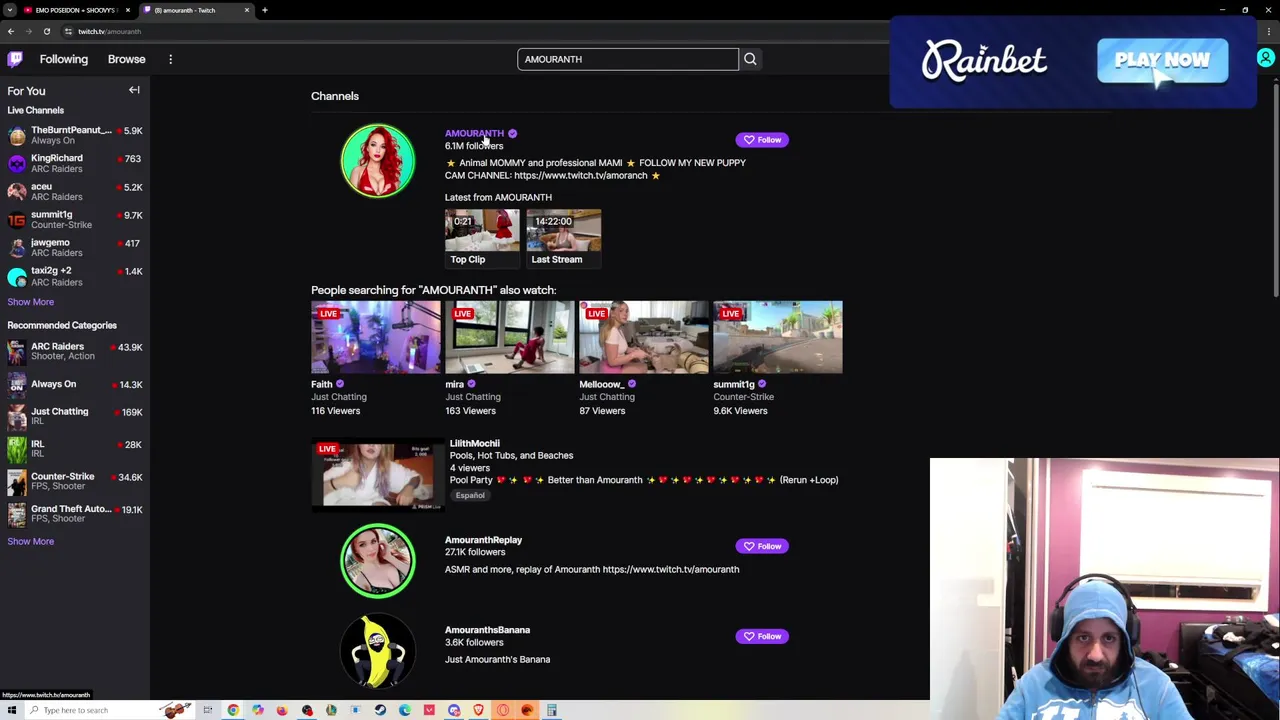The width and height of the screenshot is (1280, 720).
Task: Open Melooow_ channel name link
Action: (601, 384)
